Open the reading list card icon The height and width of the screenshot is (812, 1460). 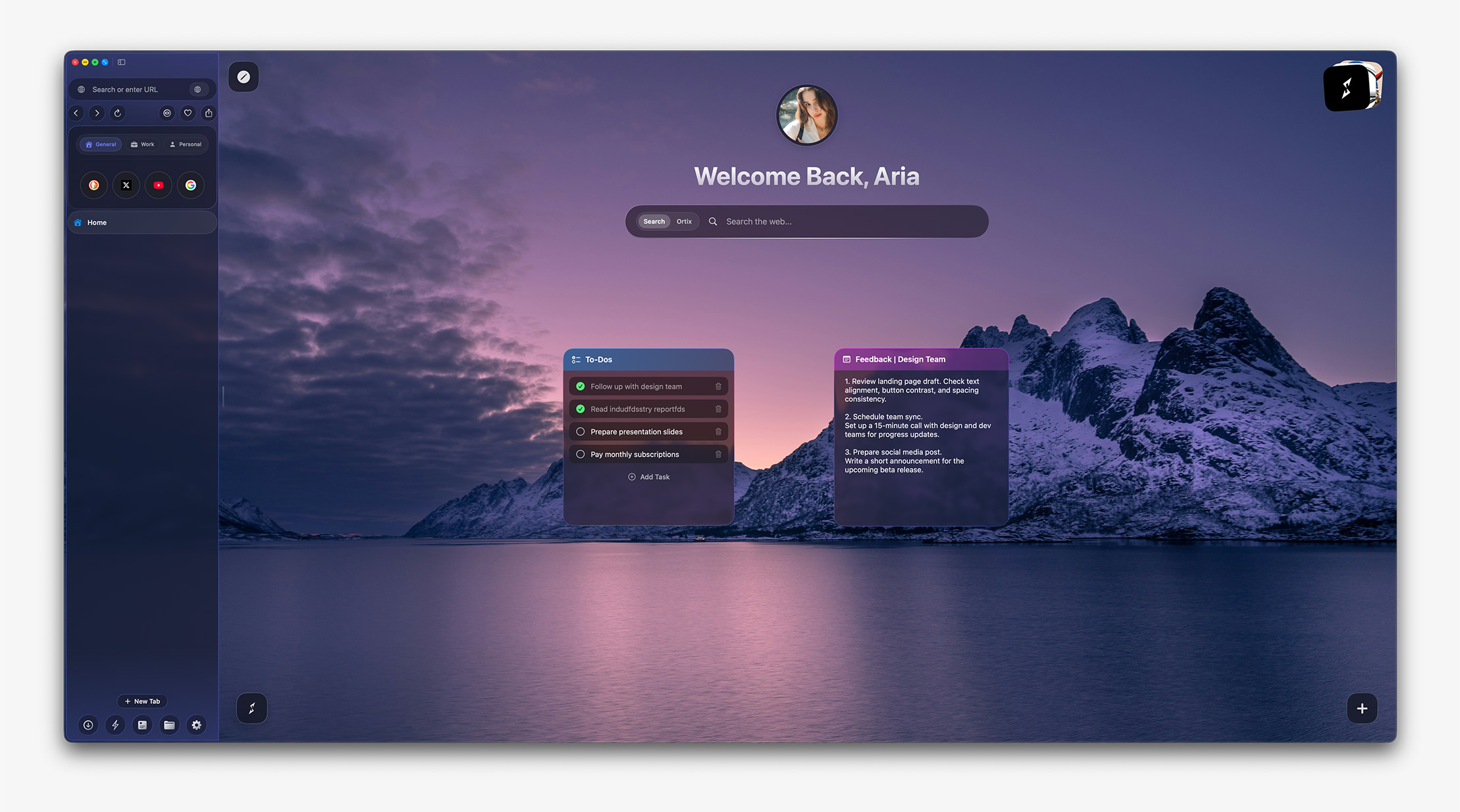click(142, 724)
